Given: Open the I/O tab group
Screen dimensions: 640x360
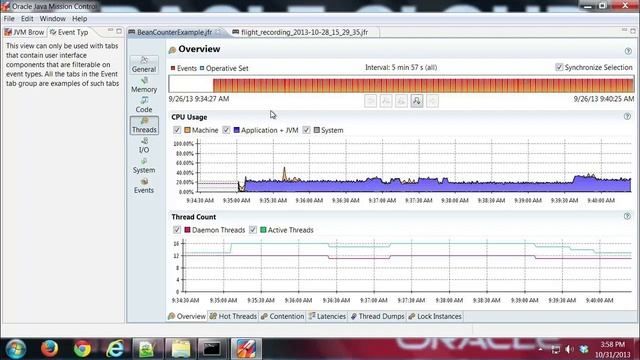Looking at the screenshot, I should tap(144, 145).
